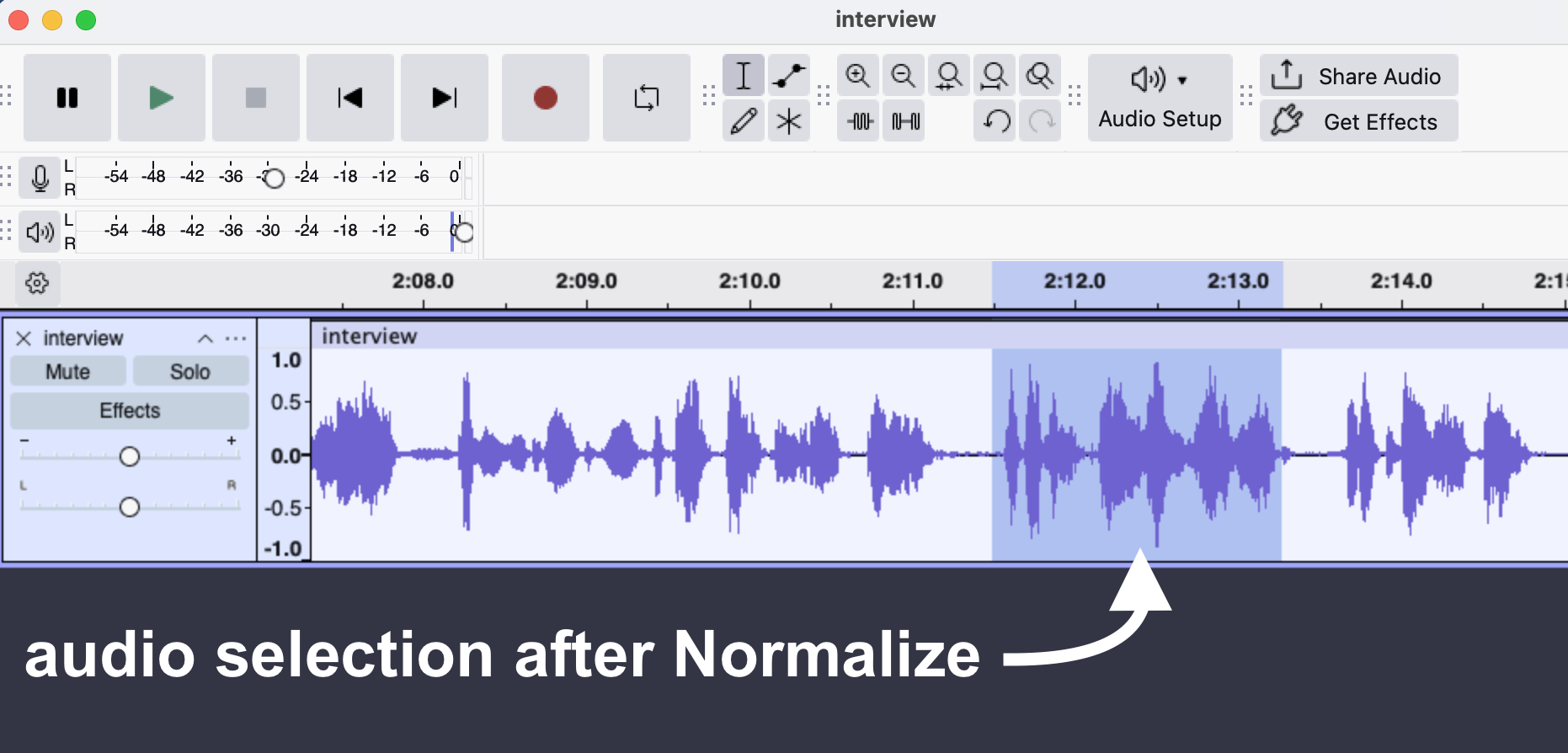
Task: Open the interview track's three-dot menu
Action: [236, 339]
